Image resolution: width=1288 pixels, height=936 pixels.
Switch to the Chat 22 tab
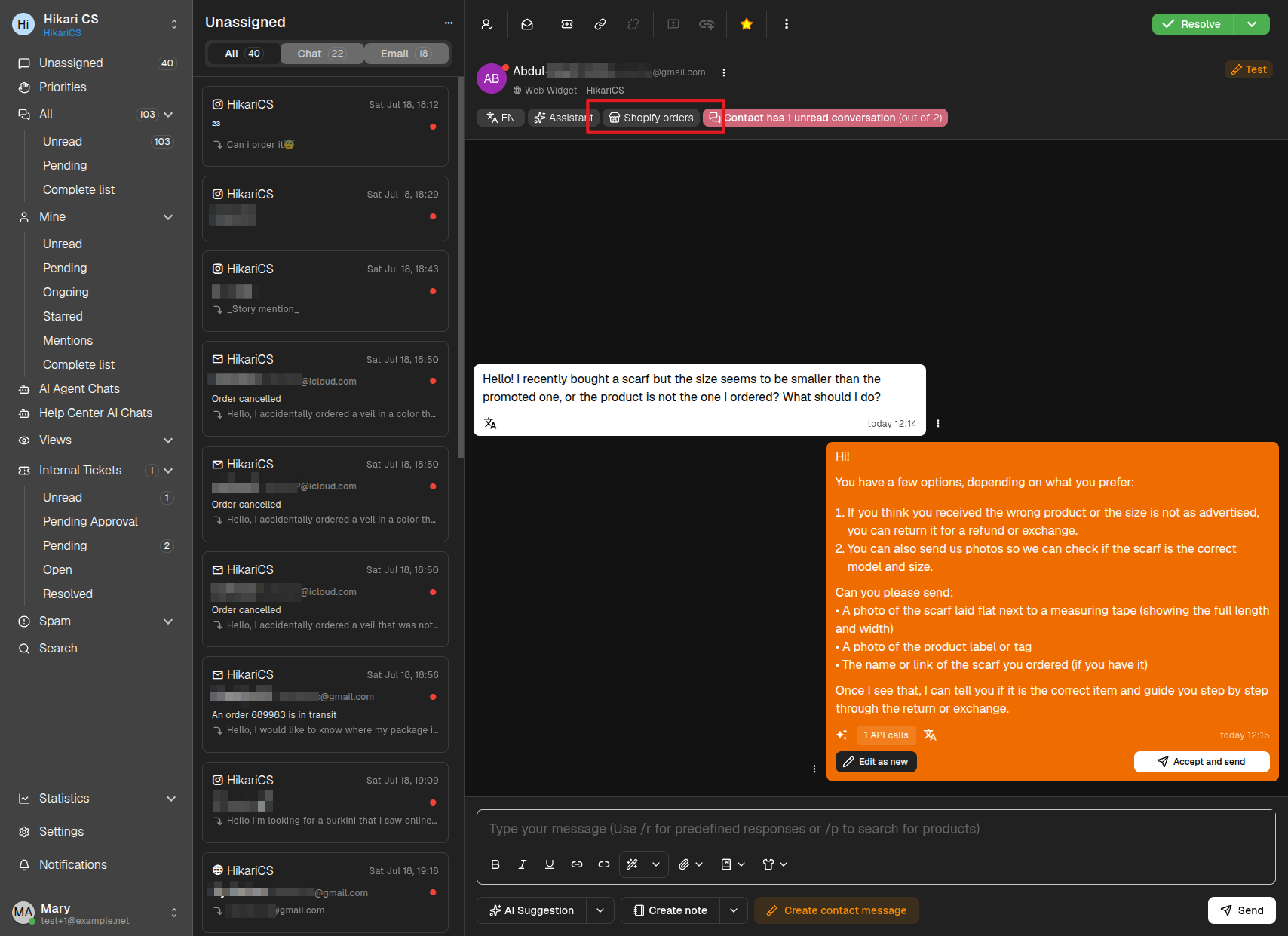coord(321,54)
